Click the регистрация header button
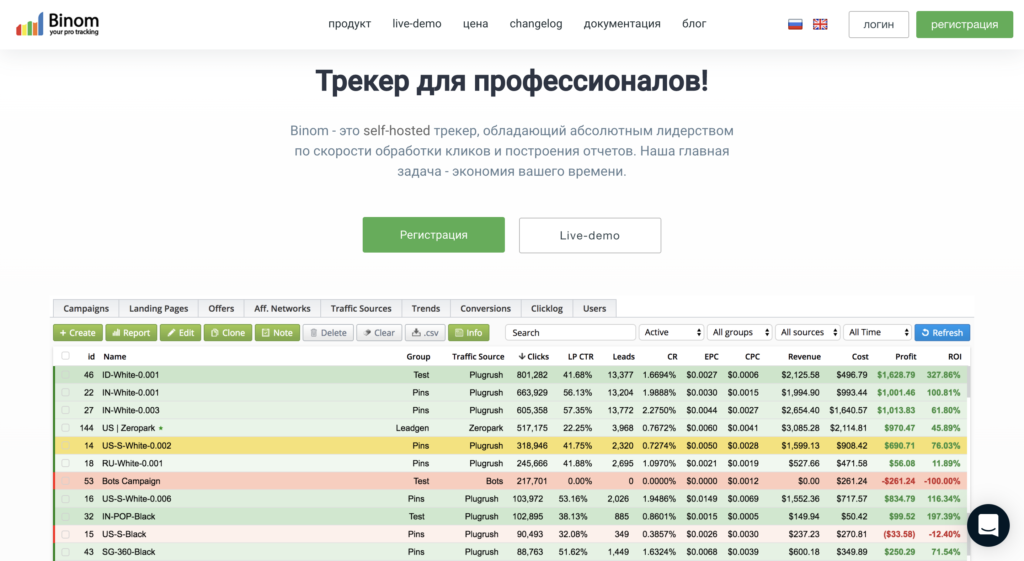Image resolution: width=1024 pixels, height=561 pixels. click(x=964, y=24)
